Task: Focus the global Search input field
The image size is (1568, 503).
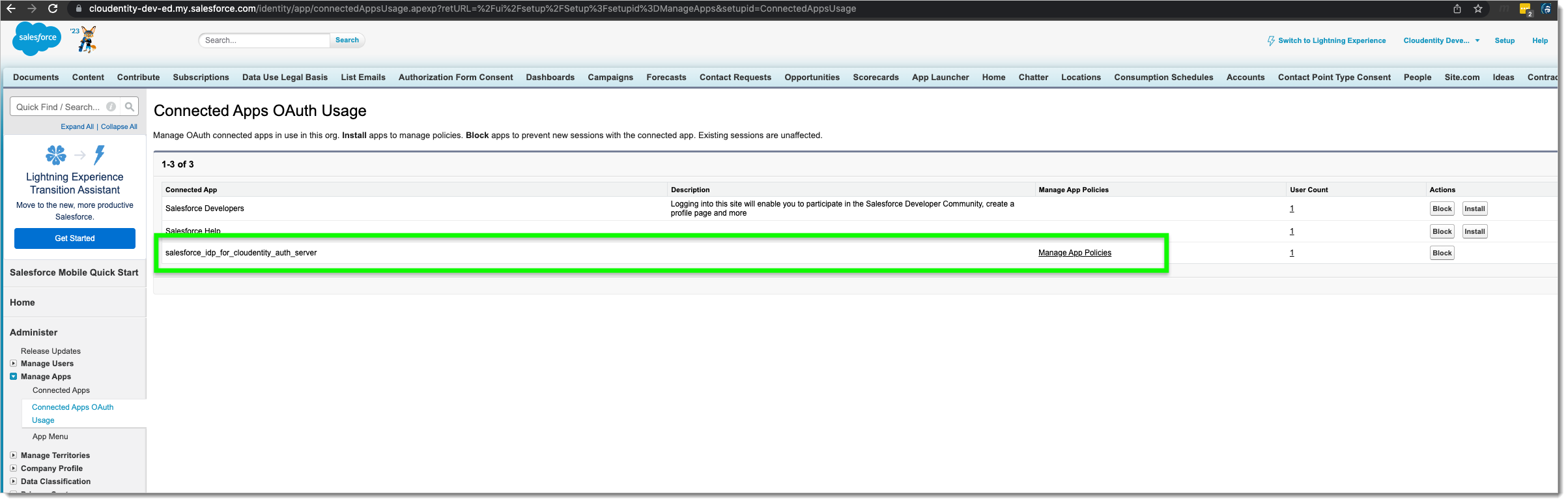Action: tap(264, 40)
